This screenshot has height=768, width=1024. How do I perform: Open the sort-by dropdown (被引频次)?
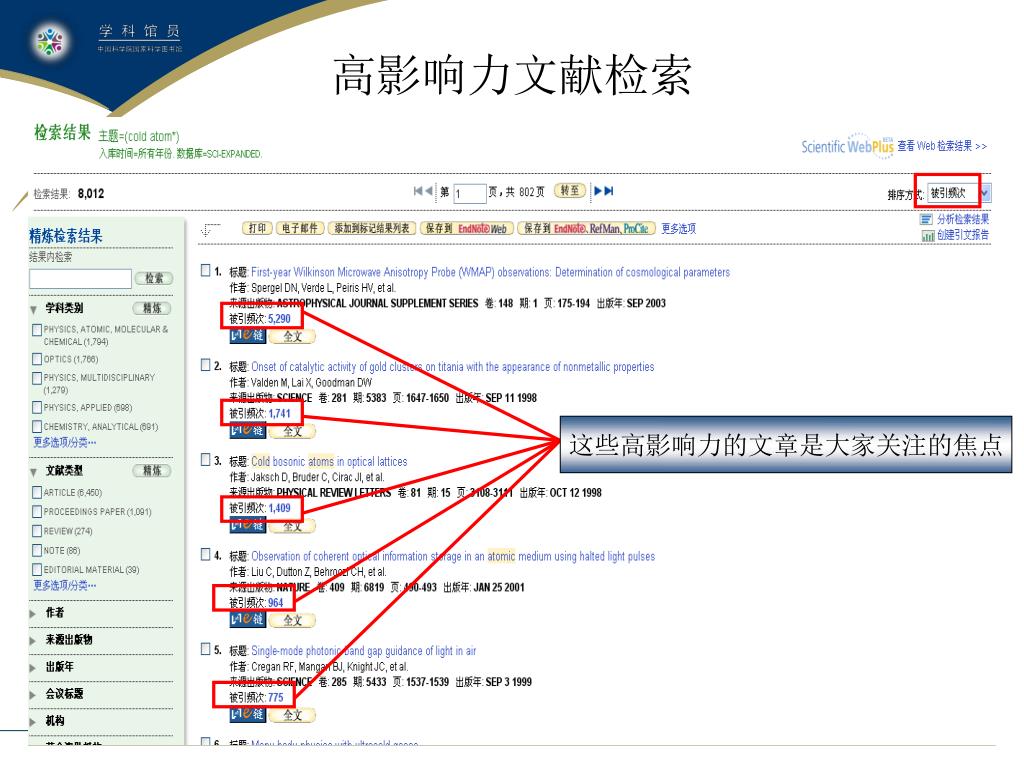click(x=959, y=193)
